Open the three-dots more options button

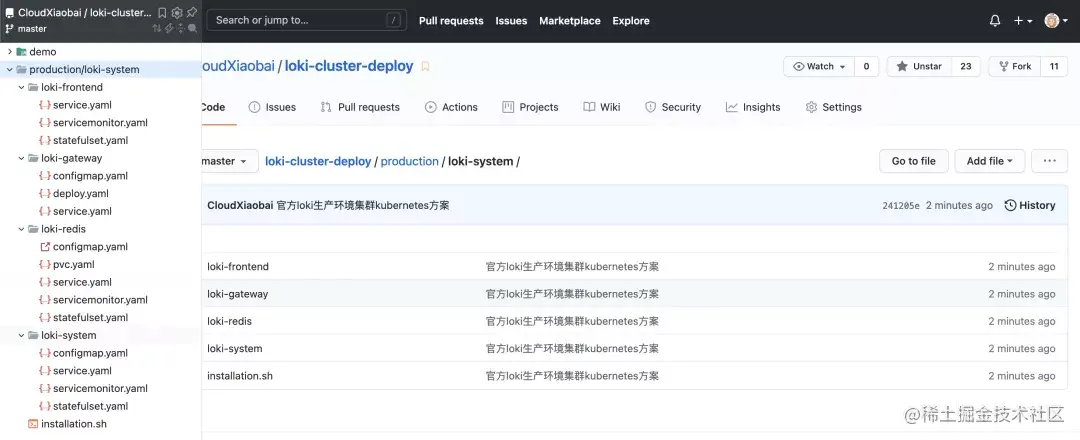click(1049, 161)
